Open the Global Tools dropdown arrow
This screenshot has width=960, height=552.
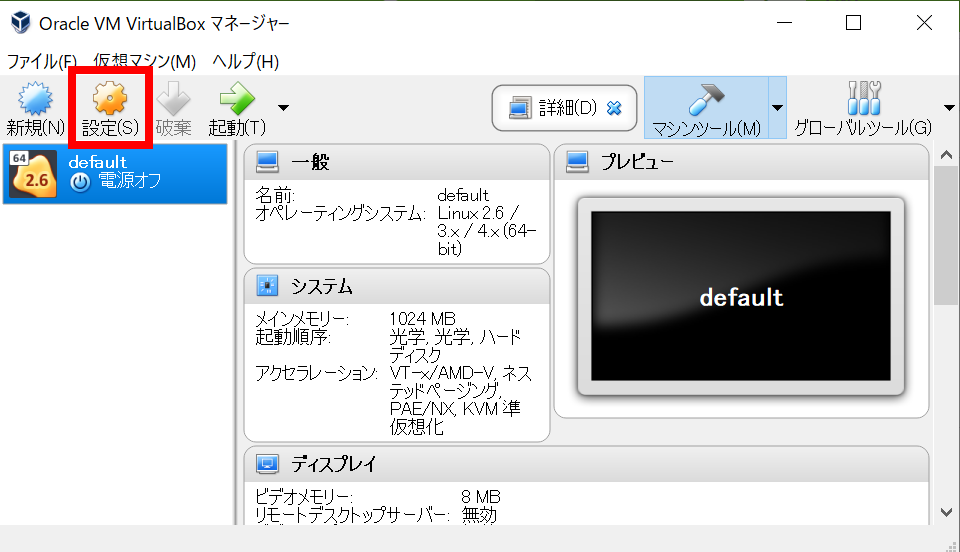pos(949,108)
